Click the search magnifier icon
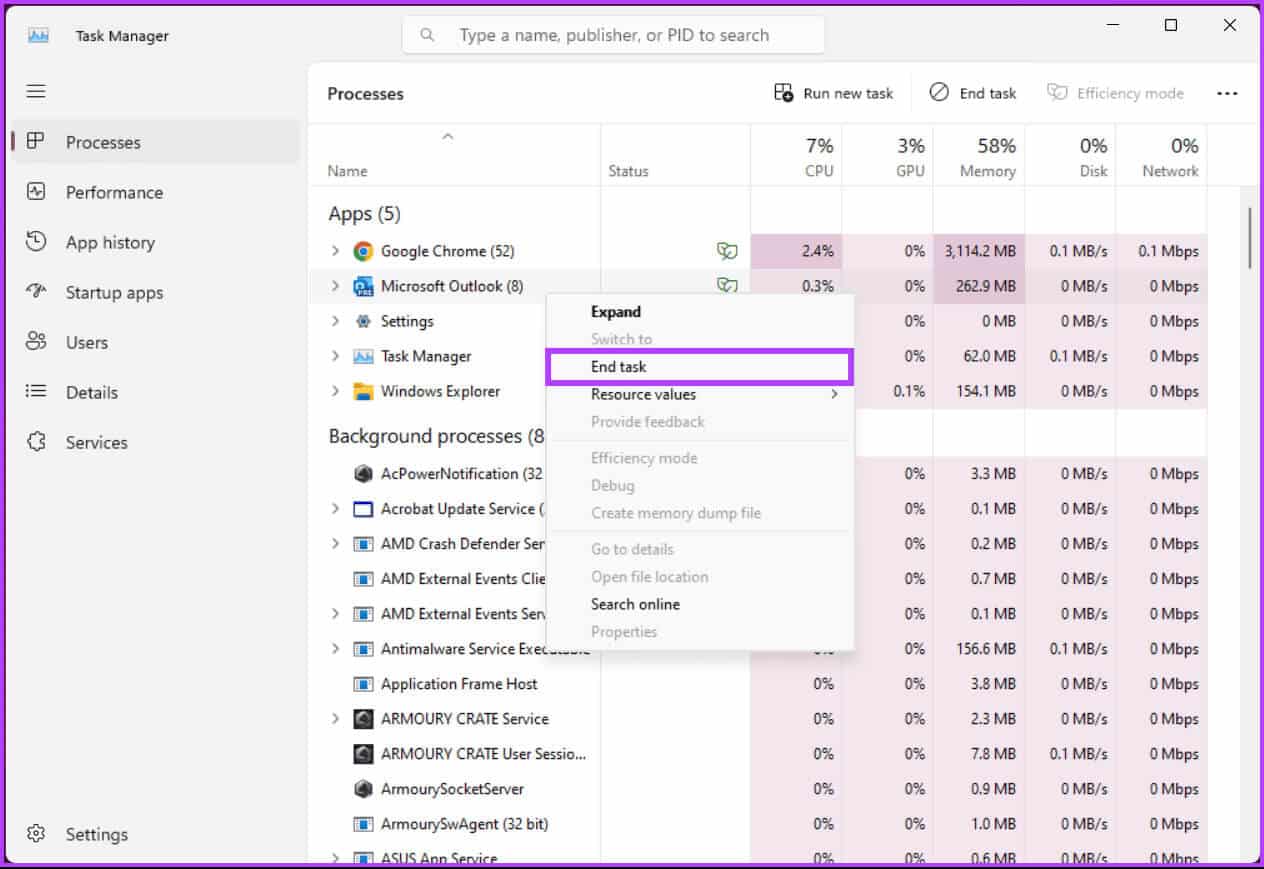The height and width of the screenshot is (869, 1264). pyautogui.click(x=427, y=35)
